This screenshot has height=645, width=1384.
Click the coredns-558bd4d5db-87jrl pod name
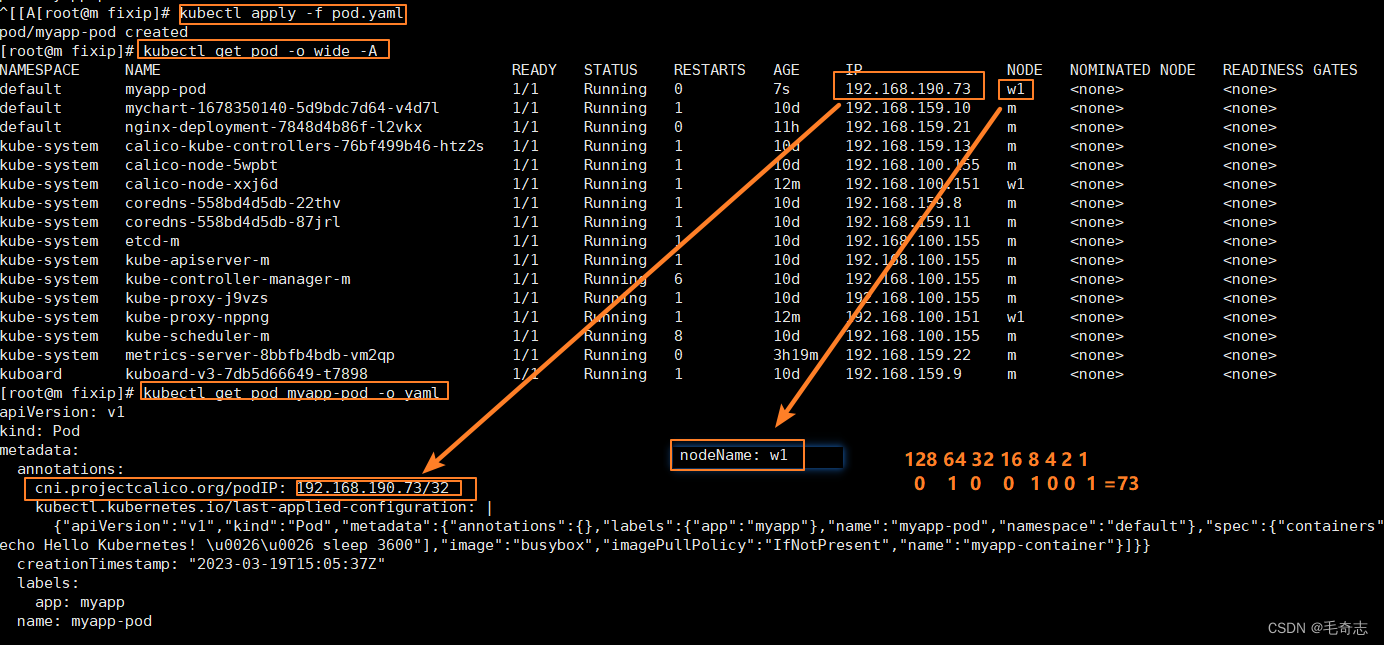coord(232,222)
